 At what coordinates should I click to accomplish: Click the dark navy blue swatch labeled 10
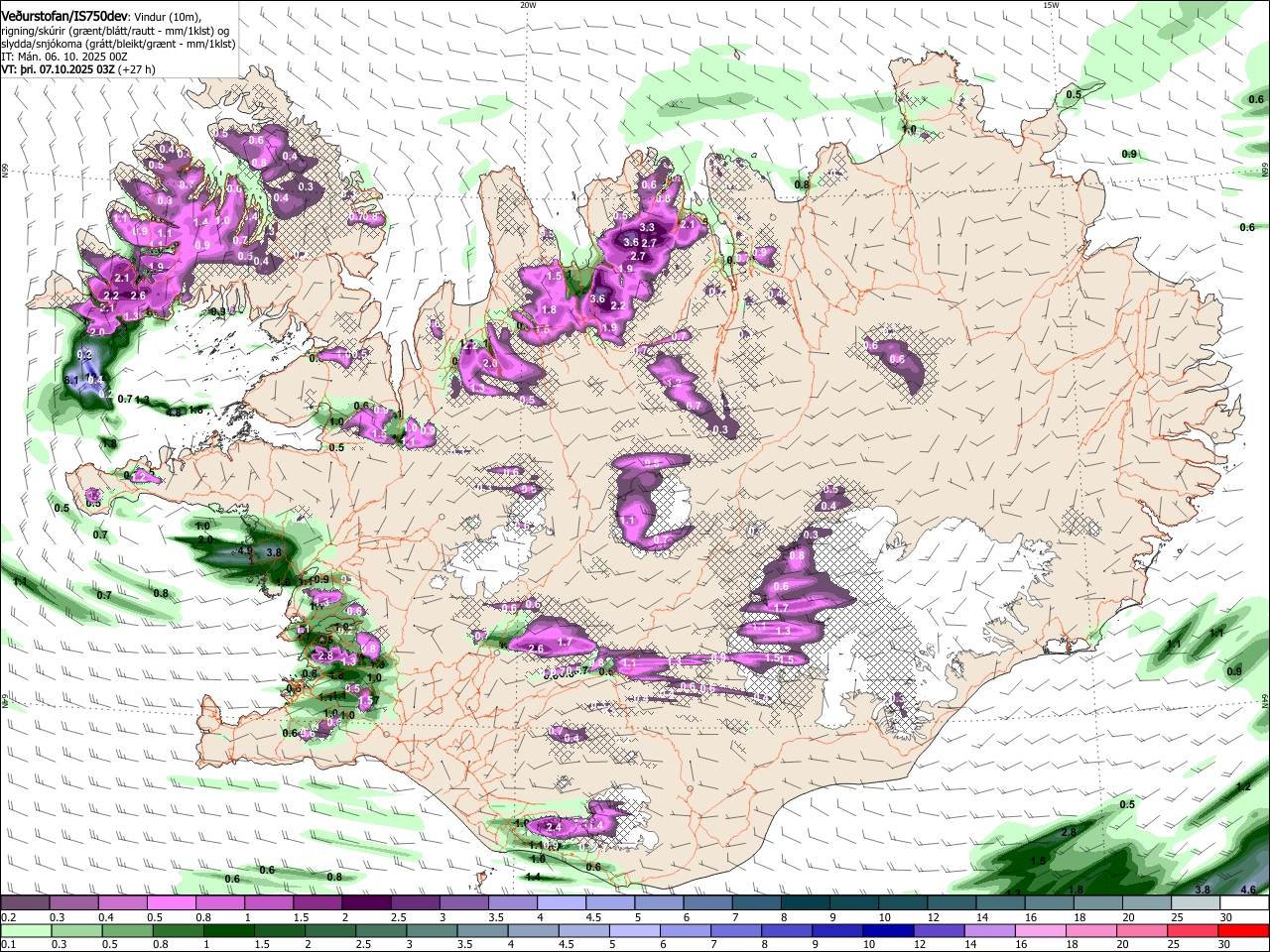888,930
